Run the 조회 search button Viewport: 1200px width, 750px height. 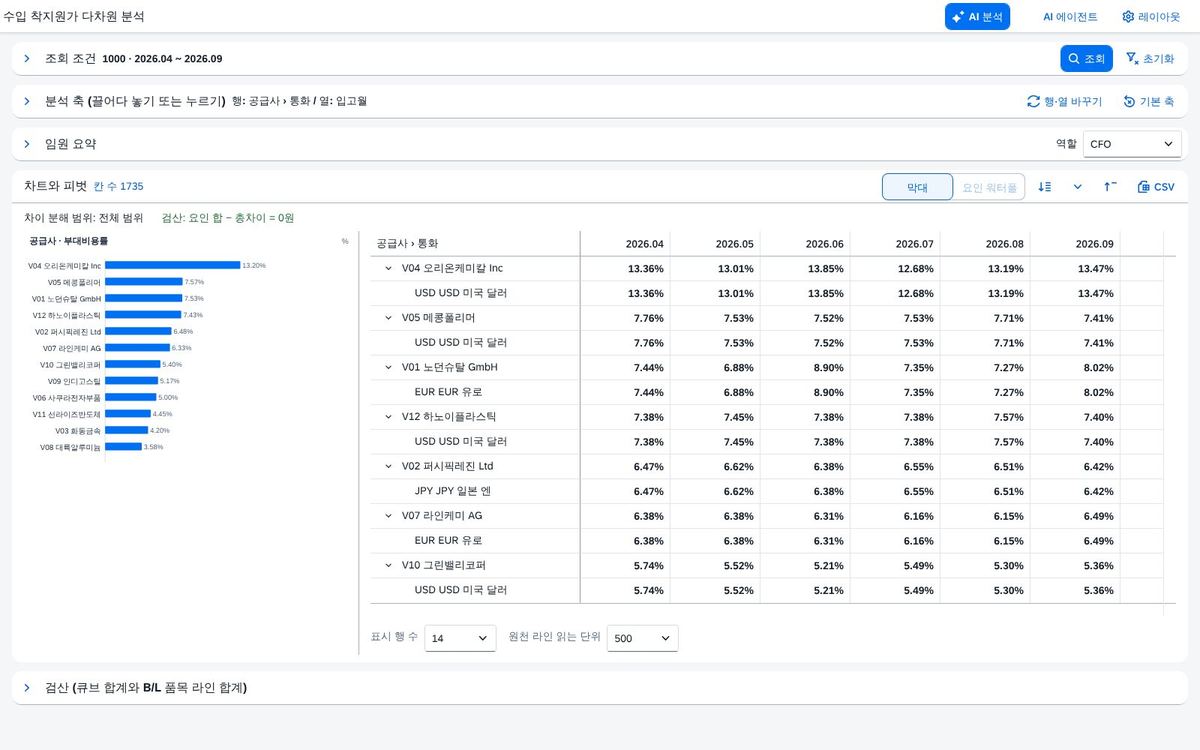tap(1086, 59)
